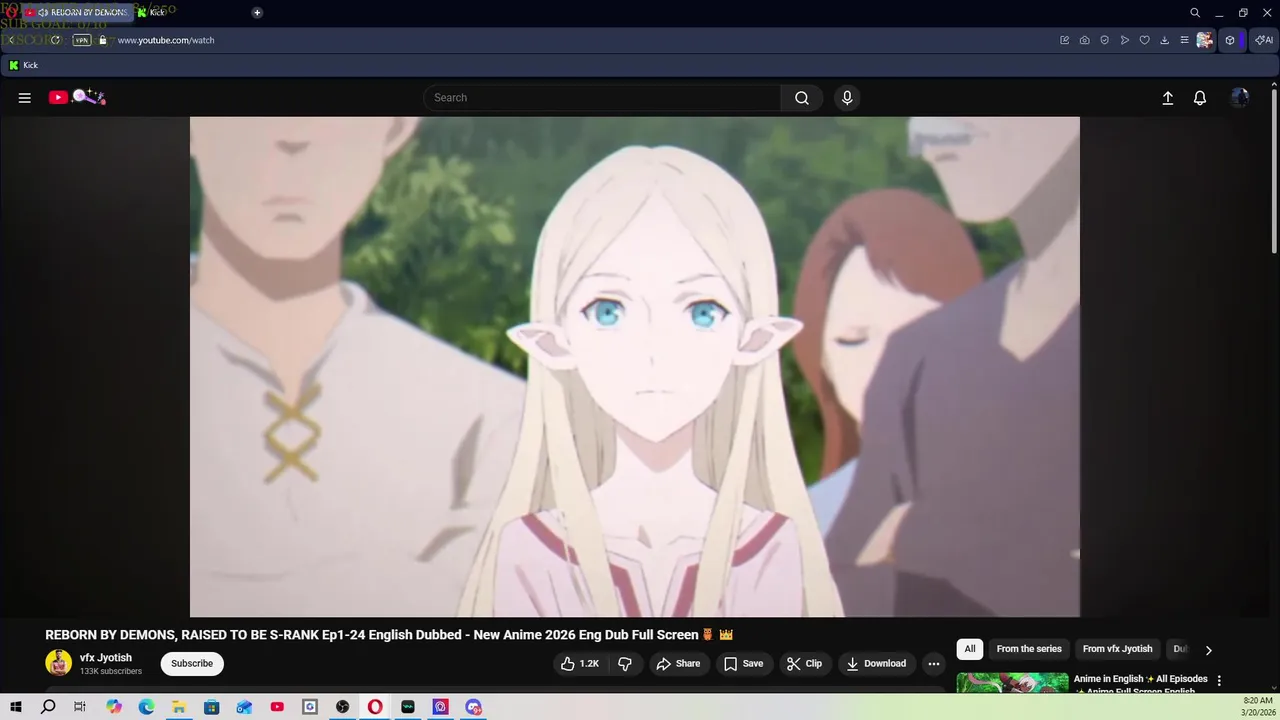Show more filter chips with right chevron
The height and width of the screenshot is (720, 1280).
pyautogui.click(x=1208, y=650)
